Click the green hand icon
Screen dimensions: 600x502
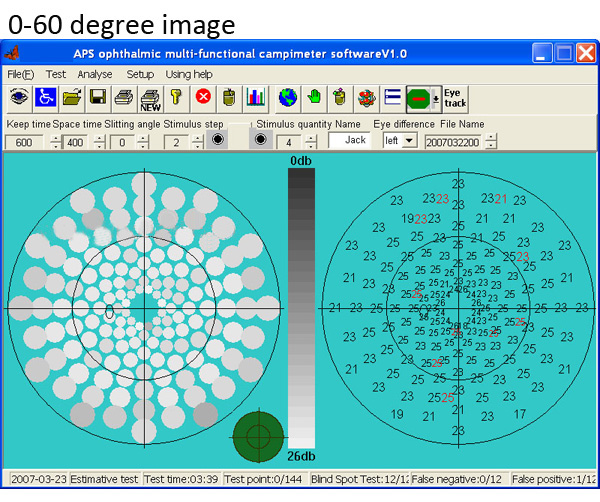click(x=314, y=98)
